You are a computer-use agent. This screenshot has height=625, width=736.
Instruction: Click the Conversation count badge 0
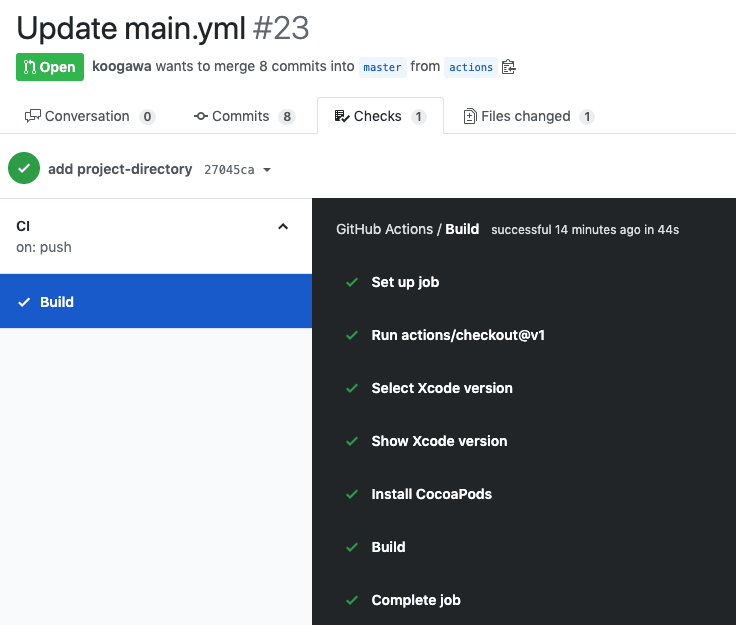(147, 116)
